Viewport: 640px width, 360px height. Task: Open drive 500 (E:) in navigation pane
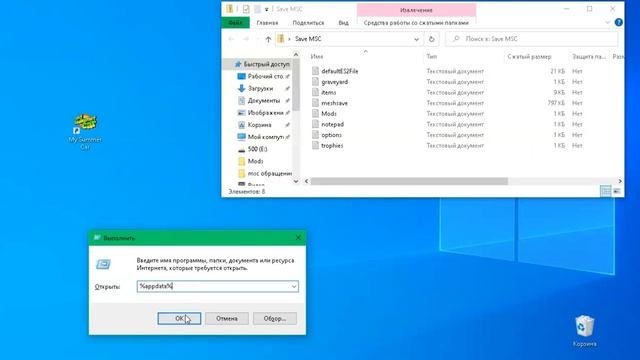[257, 149]
